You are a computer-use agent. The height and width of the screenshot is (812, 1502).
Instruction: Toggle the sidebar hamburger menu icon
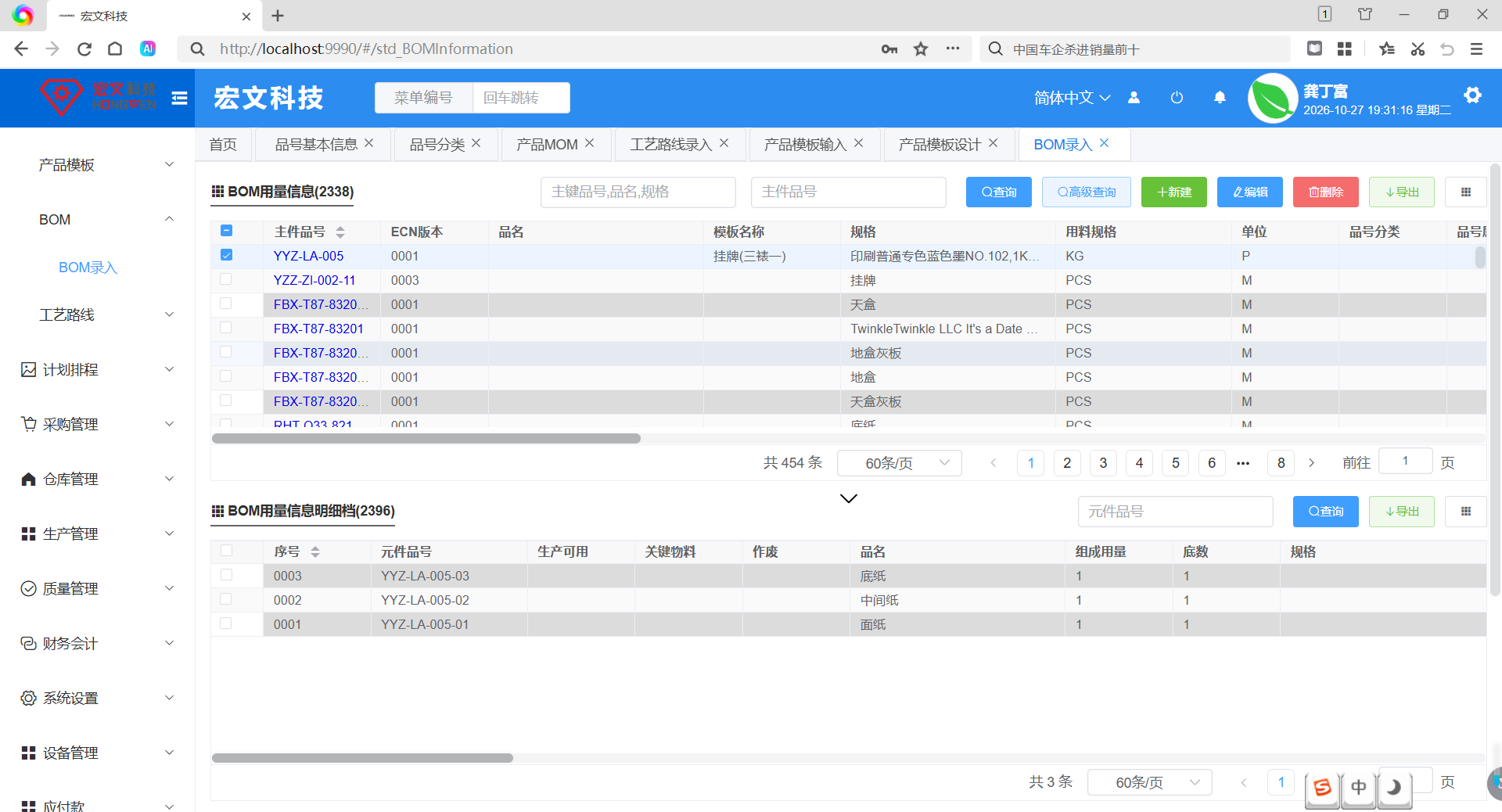[x=179, y=98]
